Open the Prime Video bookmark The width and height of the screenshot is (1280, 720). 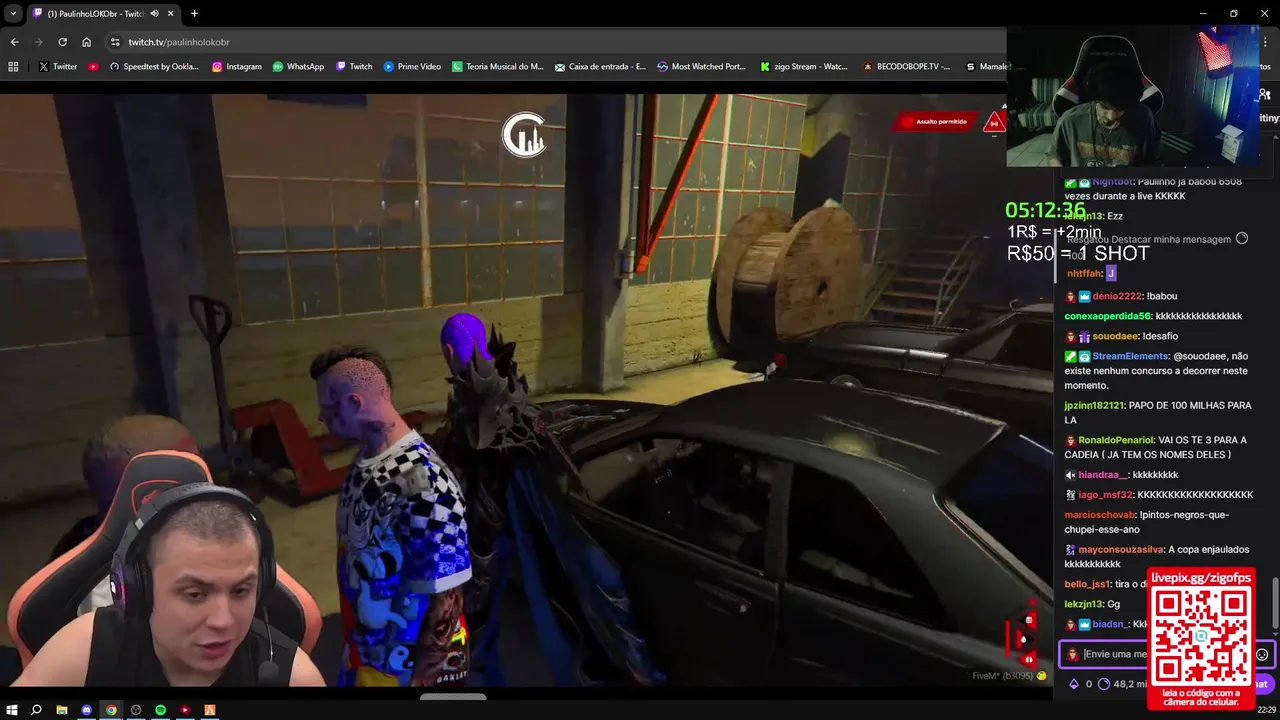pos(412,67)
